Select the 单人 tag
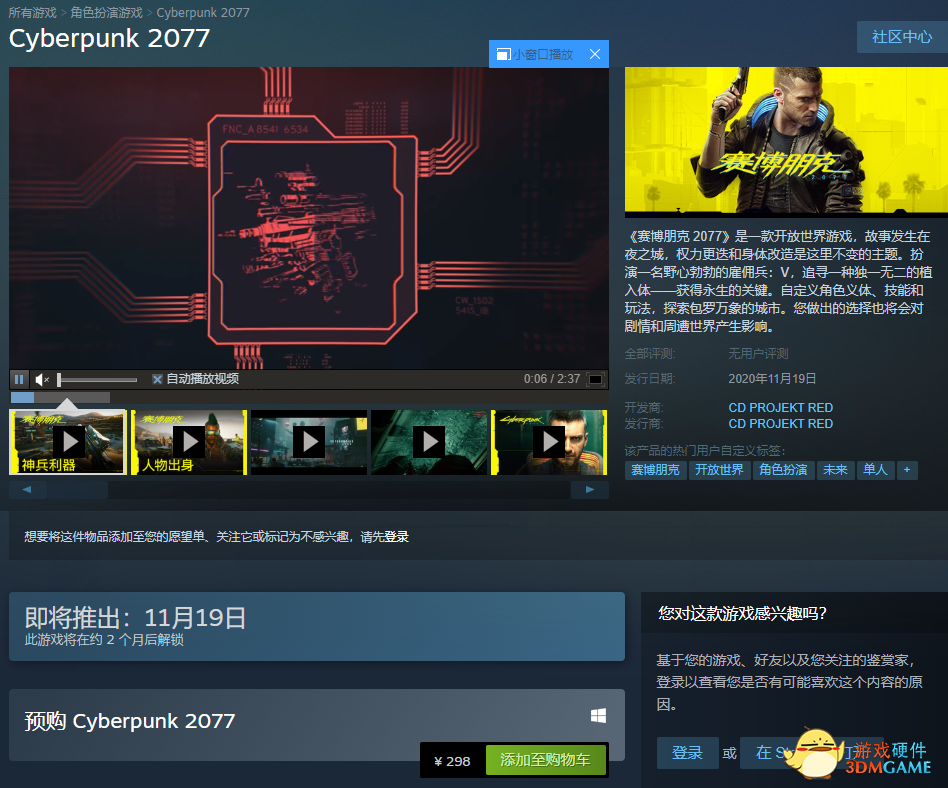Viewport: 948px width, 788px height. (875, 470)
